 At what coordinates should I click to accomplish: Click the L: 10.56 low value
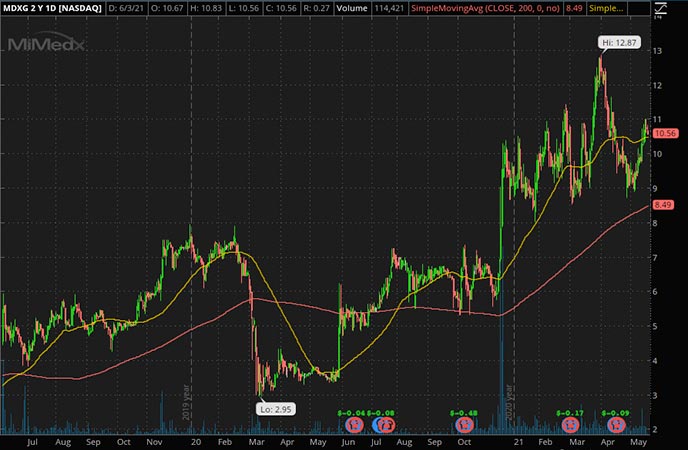(x=244, y=8)
